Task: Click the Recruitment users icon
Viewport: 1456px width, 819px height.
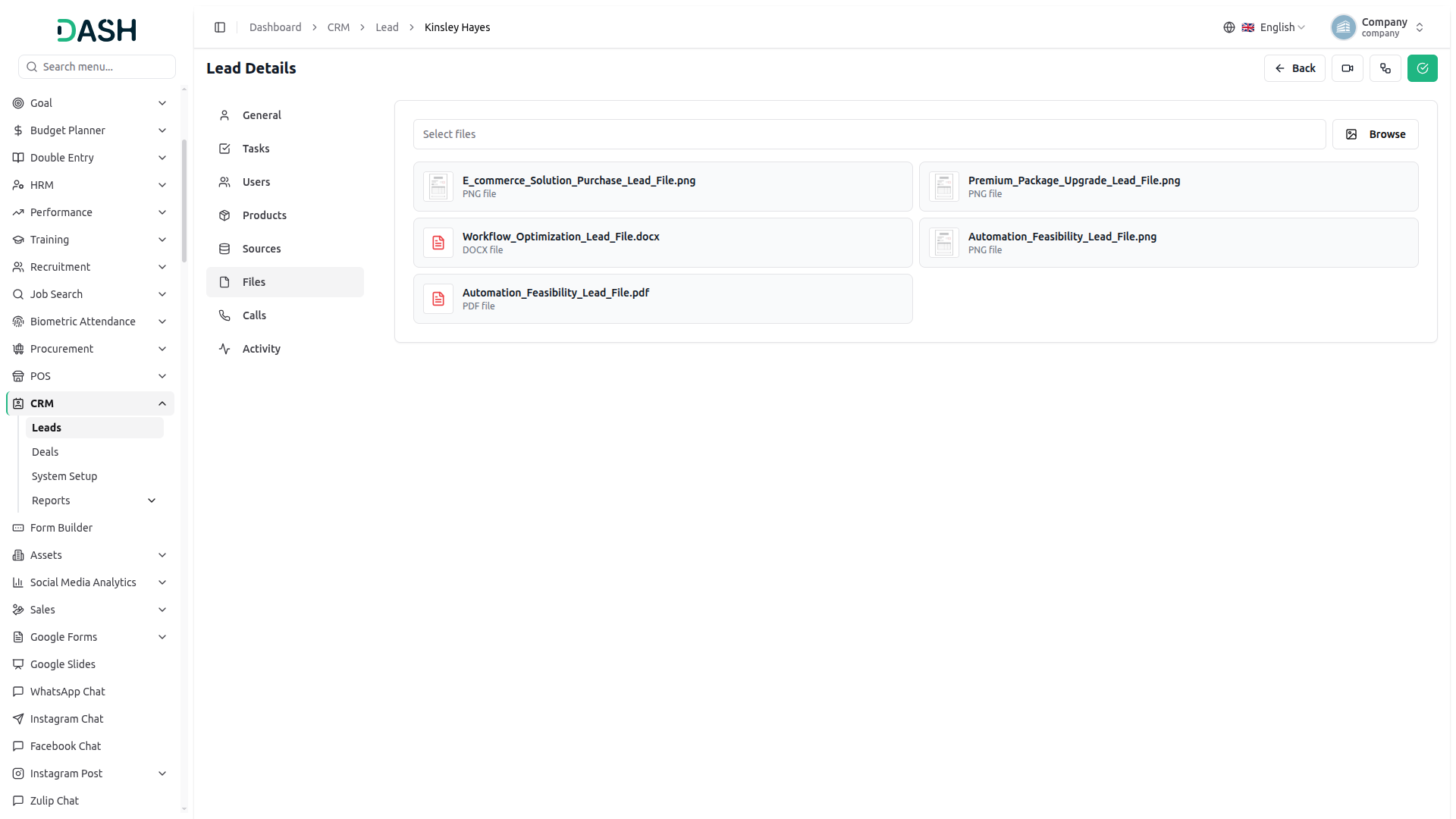Action: coord(18,267)
